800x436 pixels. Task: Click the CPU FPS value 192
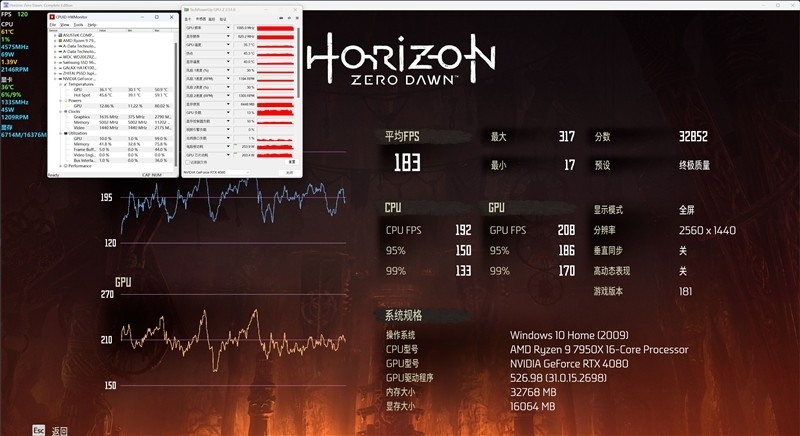coord(463,230)
